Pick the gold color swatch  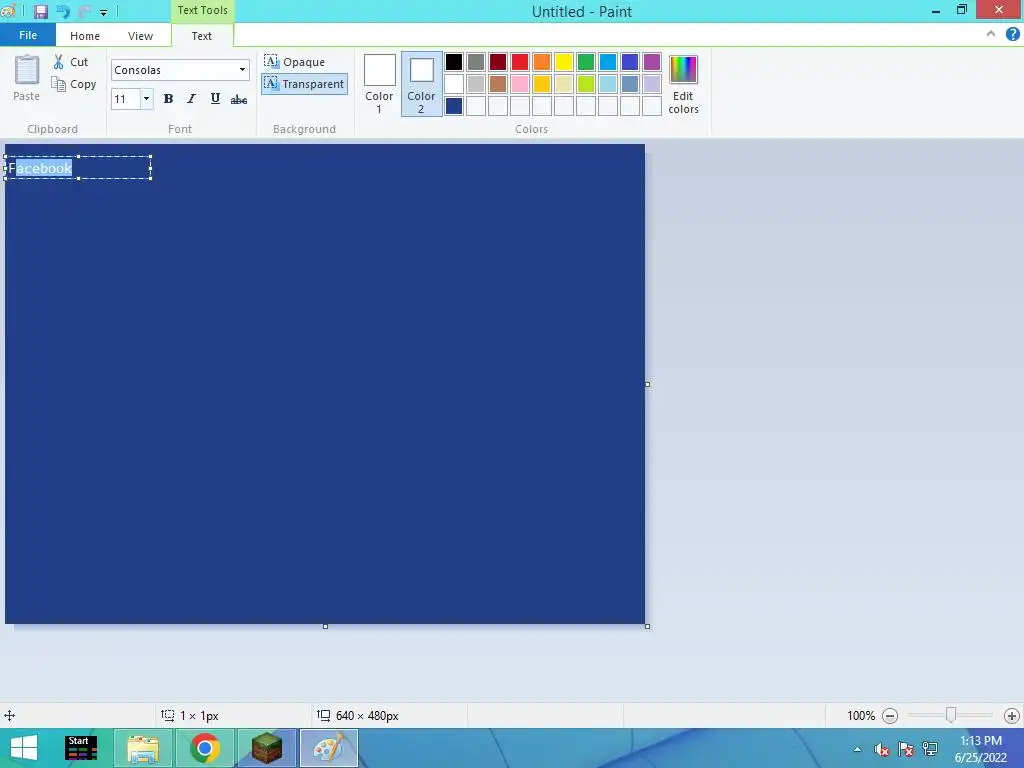tap(542, 84)
